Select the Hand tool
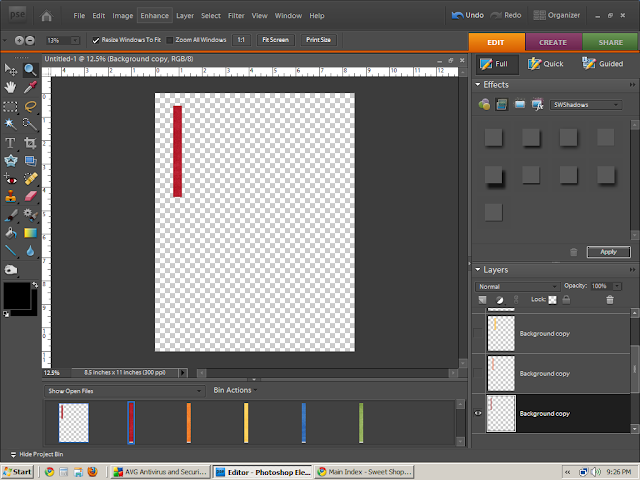Screen dimensions: 640x480 (11, 88)
